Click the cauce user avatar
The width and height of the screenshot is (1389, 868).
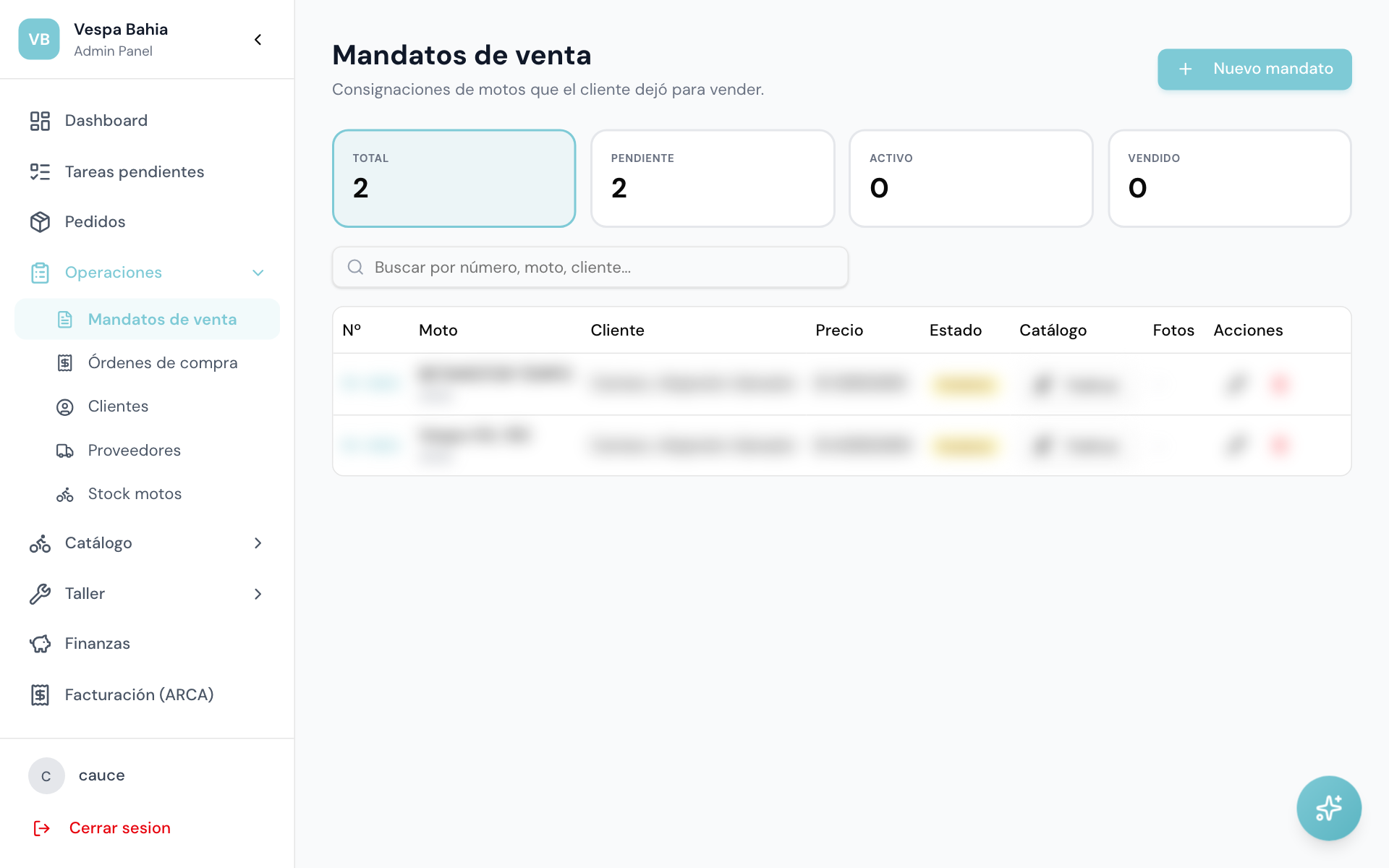46,776
